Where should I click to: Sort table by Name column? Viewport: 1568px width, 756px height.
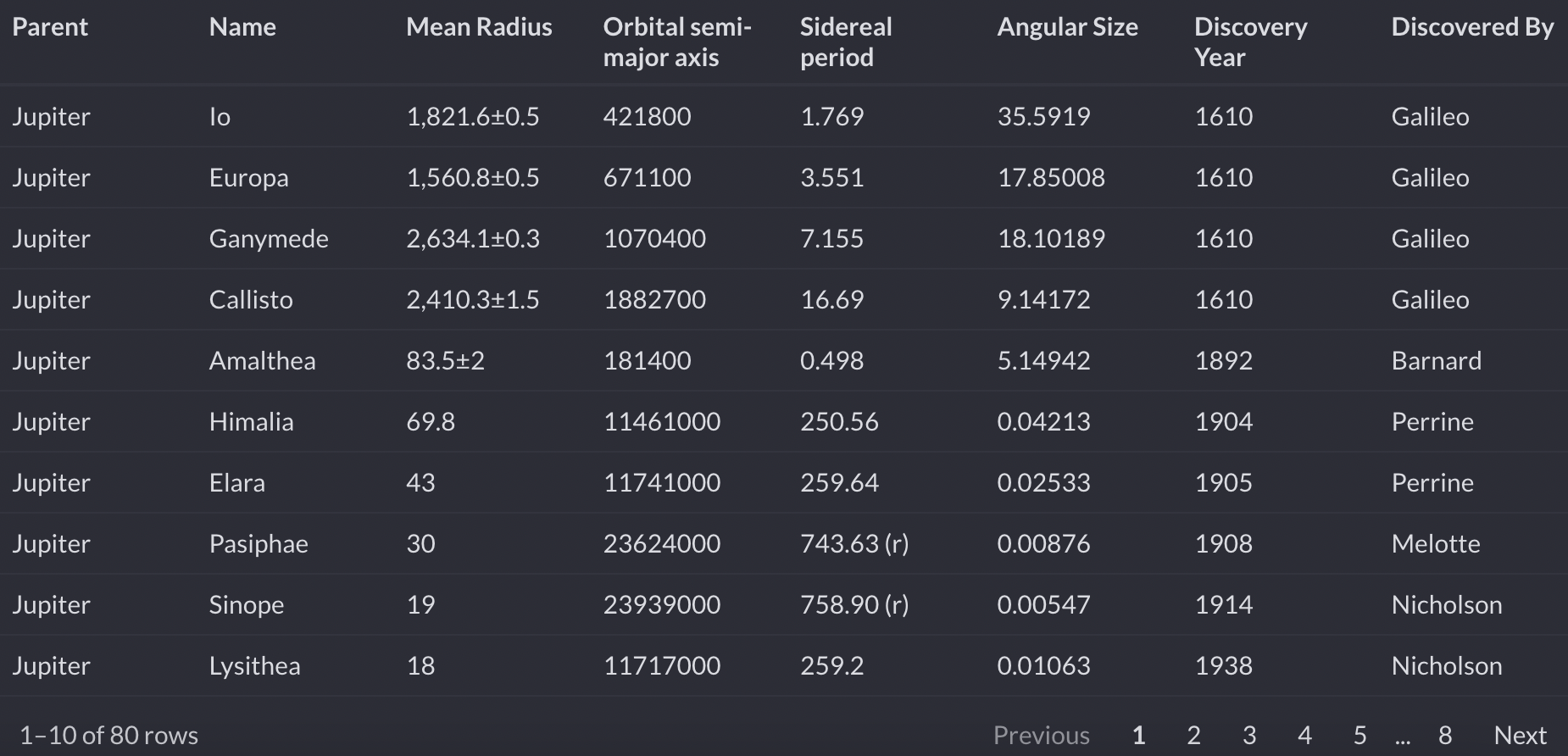242,27
